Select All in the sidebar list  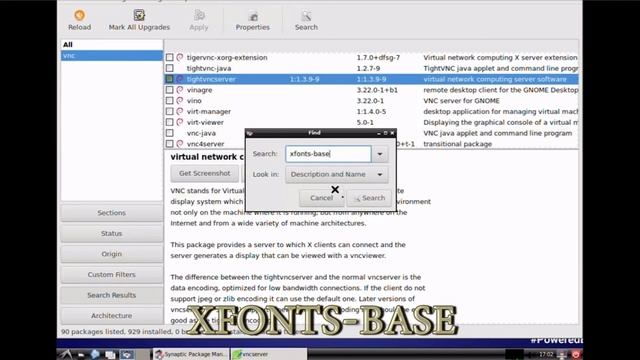[111, 44]
